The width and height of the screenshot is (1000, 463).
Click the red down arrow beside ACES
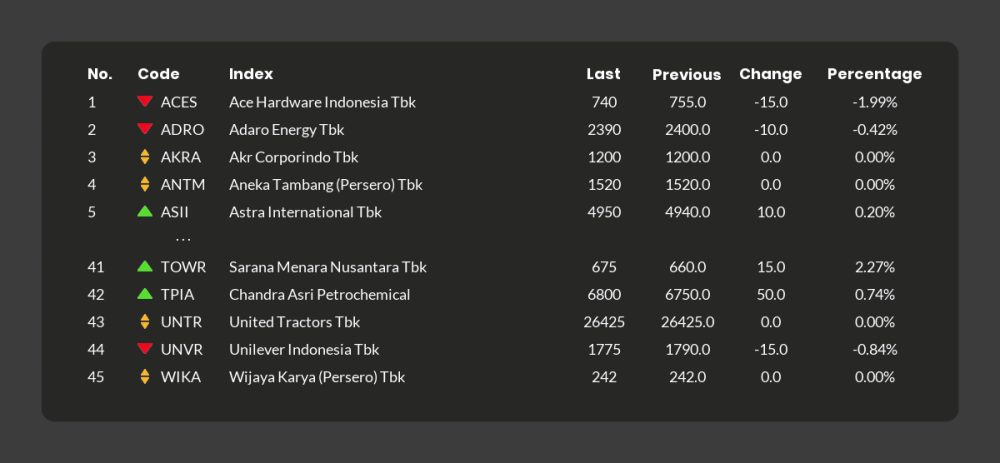[145, 102]
